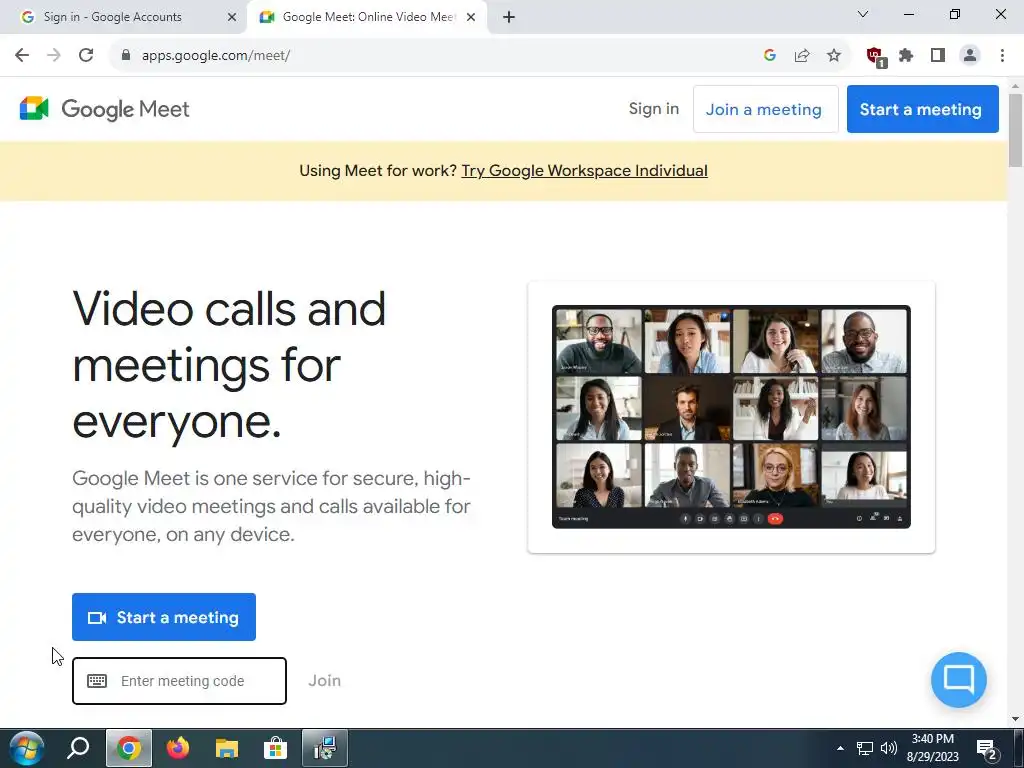The image size is (1024, 768).
Task: Open Microsoft Store from the taskbar
Action: pyautogui.click(x=275, y=748)
